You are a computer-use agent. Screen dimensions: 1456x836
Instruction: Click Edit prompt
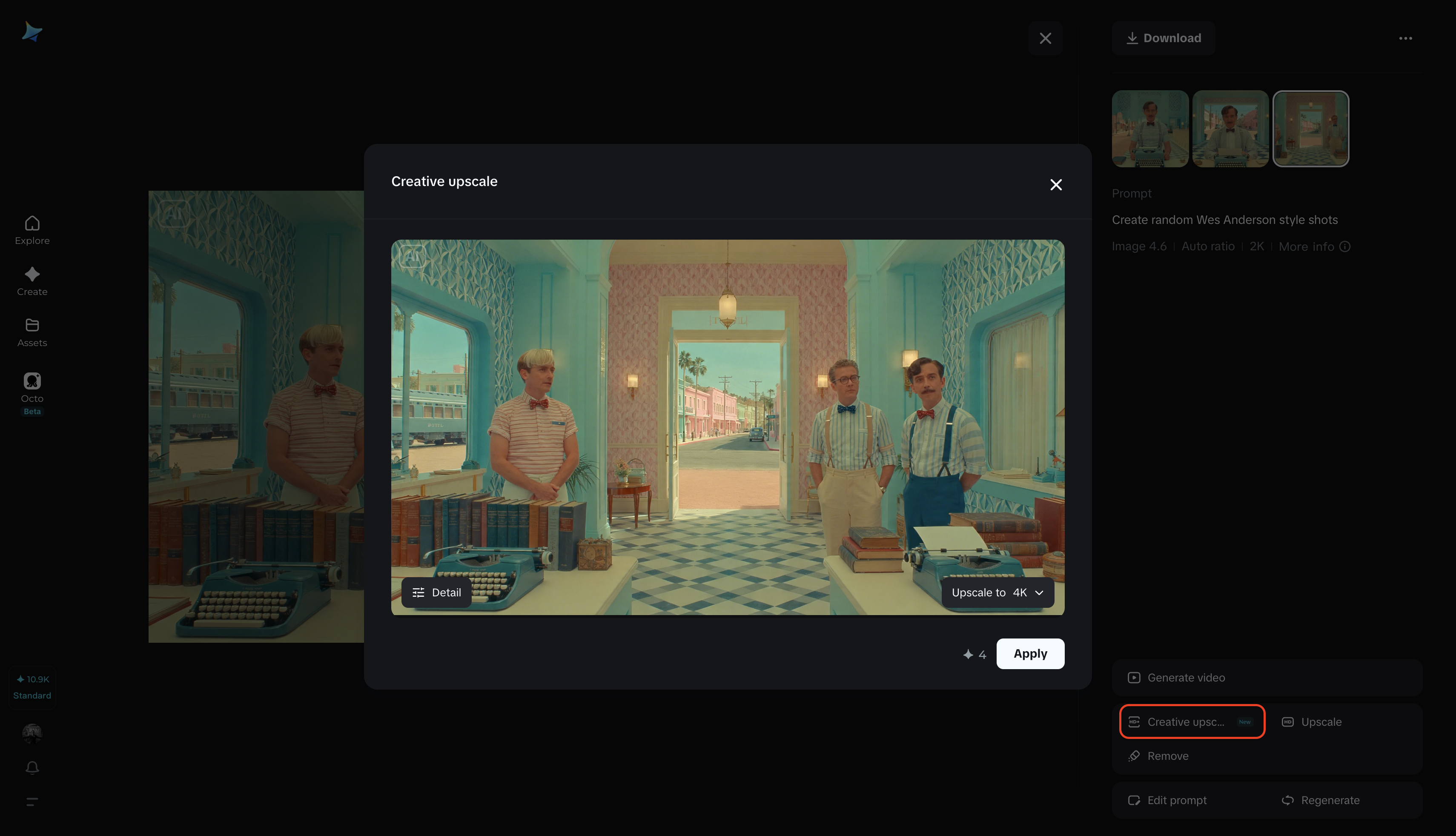pos(1167,800)
